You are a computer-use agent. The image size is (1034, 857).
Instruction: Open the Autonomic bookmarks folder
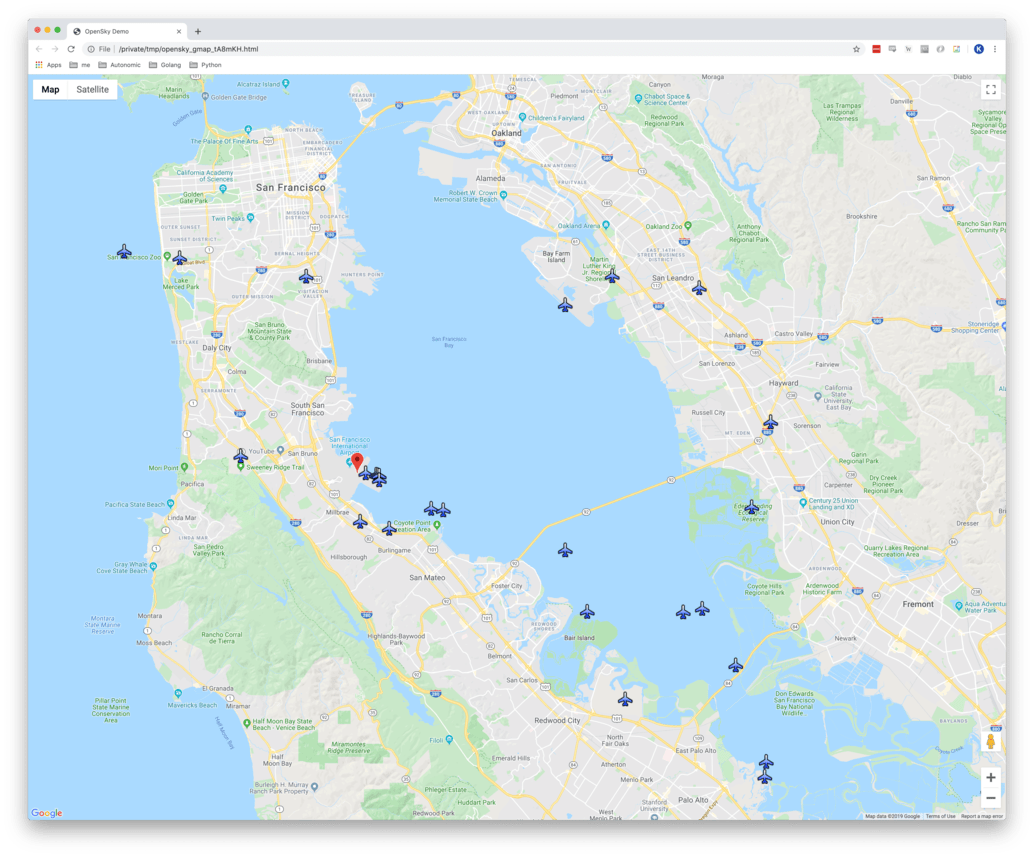[119, 65]
